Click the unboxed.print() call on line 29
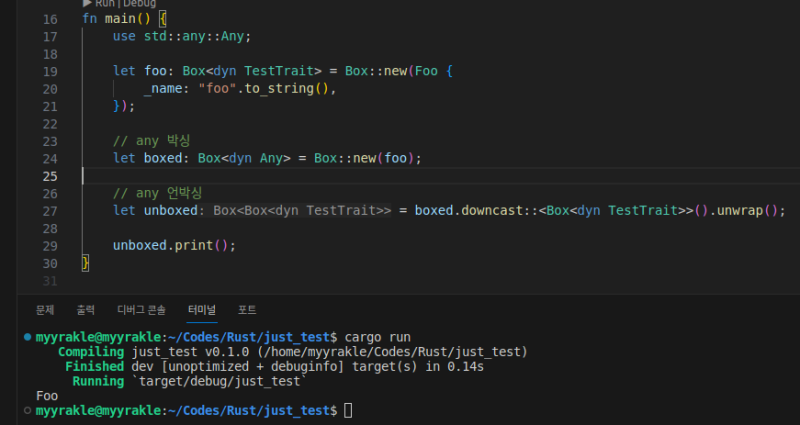The width and height of the screenshot is (800, 425). click(174, 245)
